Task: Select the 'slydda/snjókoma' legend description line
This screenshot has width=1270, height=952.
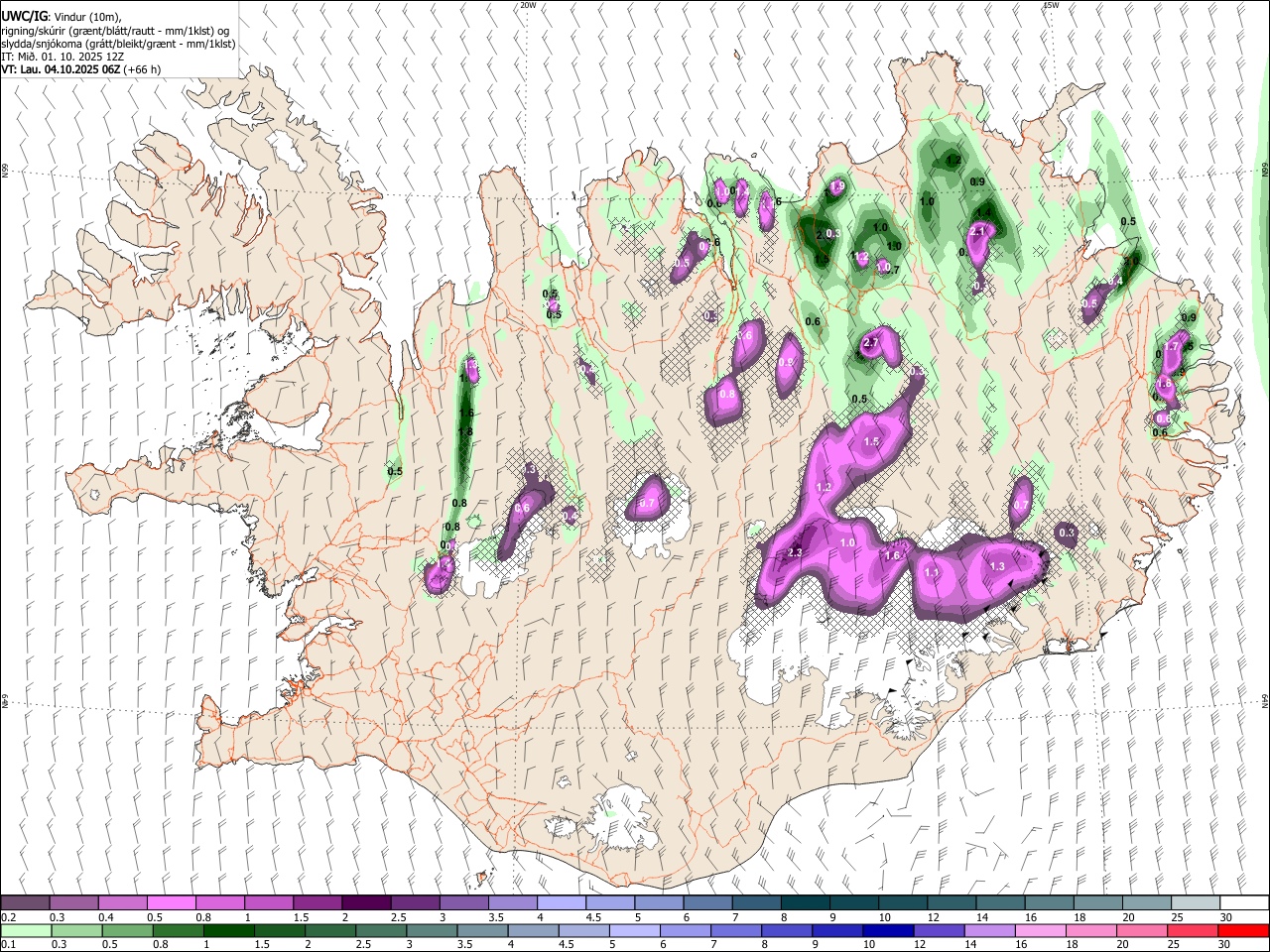Action: 118,44
